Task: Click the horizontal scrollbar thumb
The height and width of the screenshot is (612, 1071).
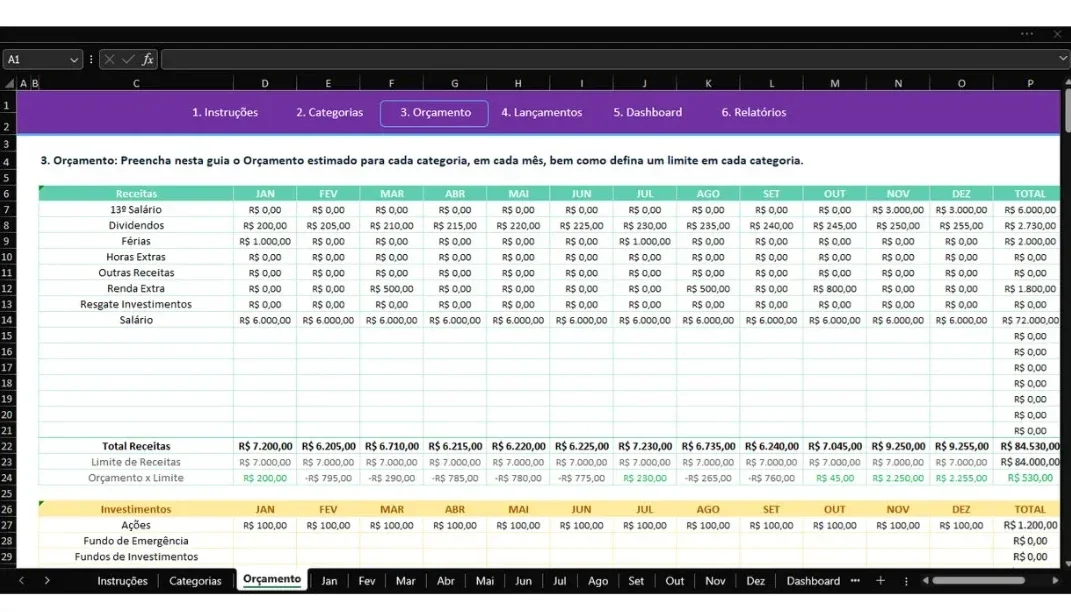Action: click(x=979, y=581)
